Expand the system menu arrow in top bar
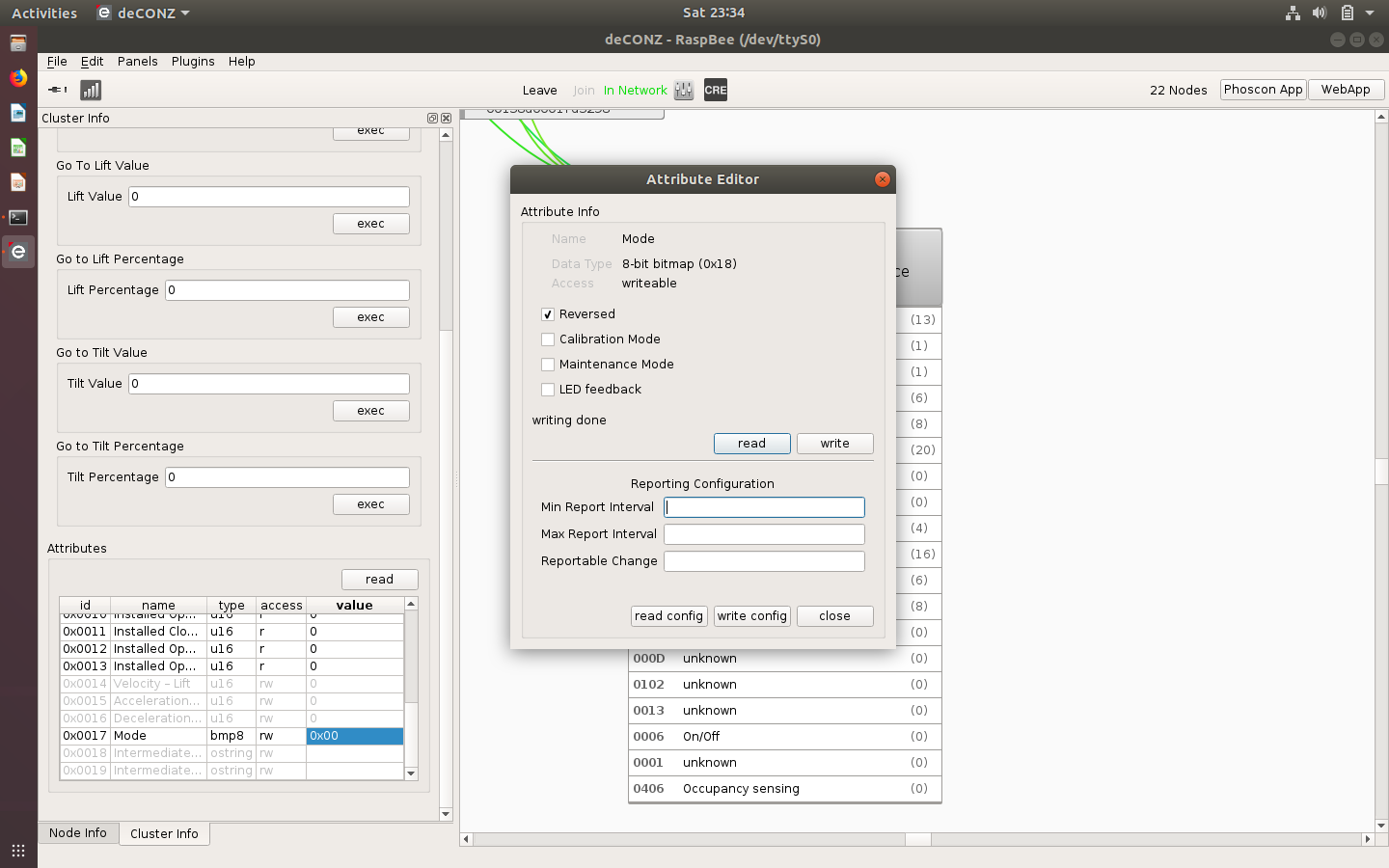 pos(1370,13)
